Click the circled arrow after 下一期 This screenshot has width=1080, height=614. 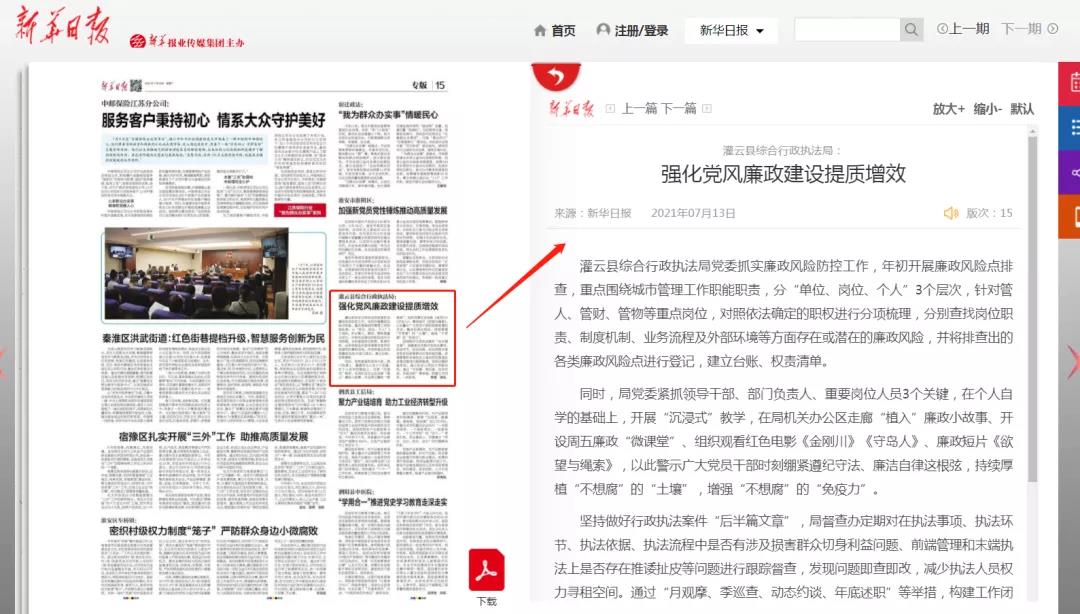coord(1052,29)
